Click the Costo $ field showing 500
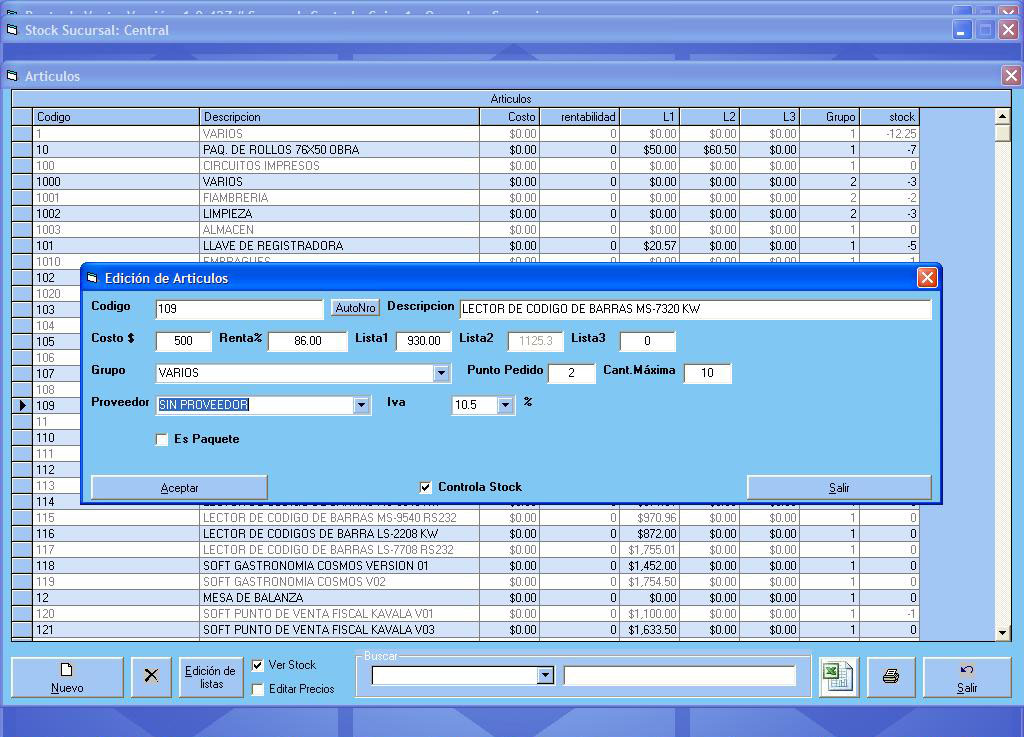The image size is (1024, 737). point(184,341)
